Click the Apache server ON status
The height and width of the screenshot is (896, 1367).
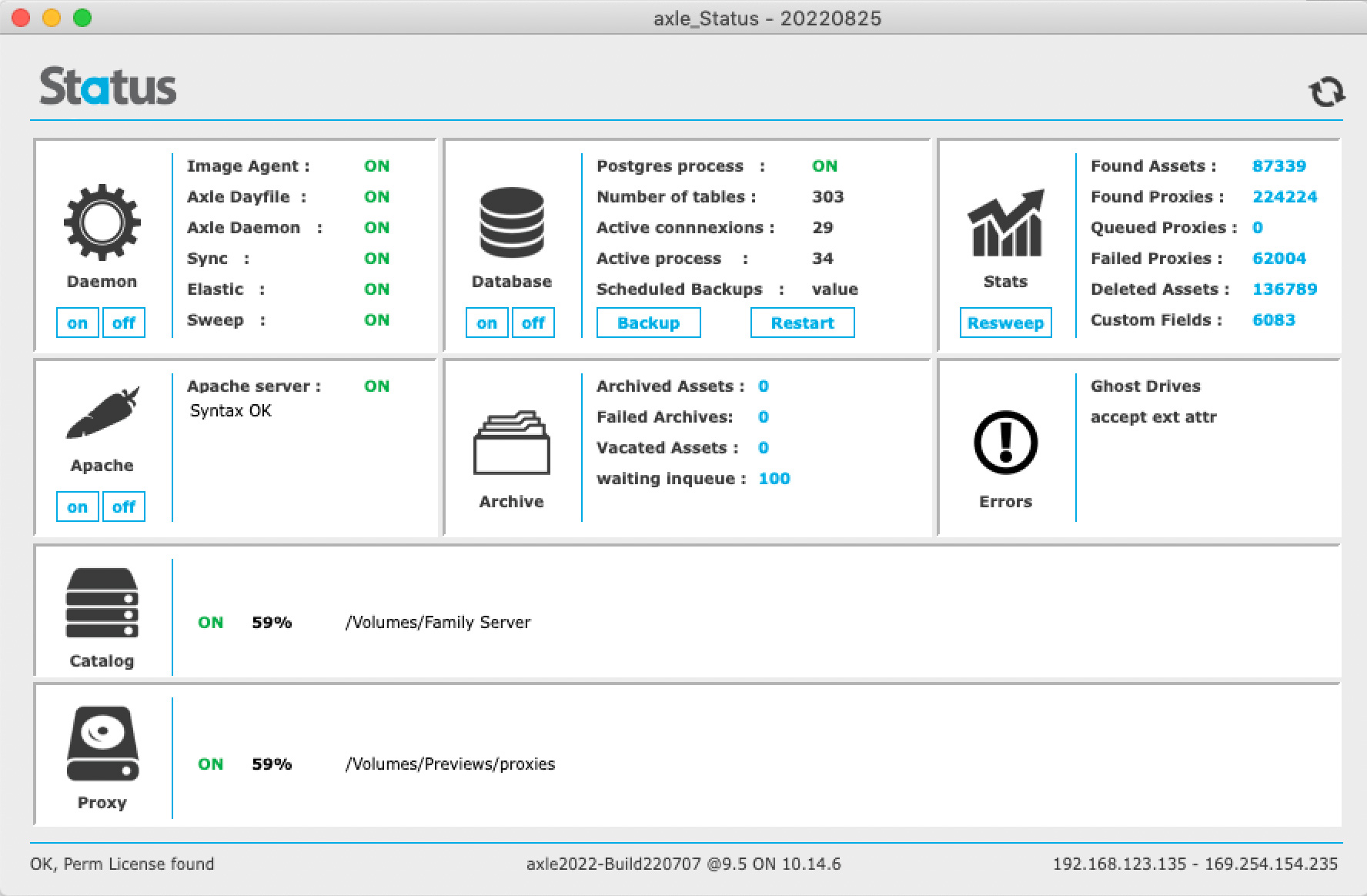point(377,386)
